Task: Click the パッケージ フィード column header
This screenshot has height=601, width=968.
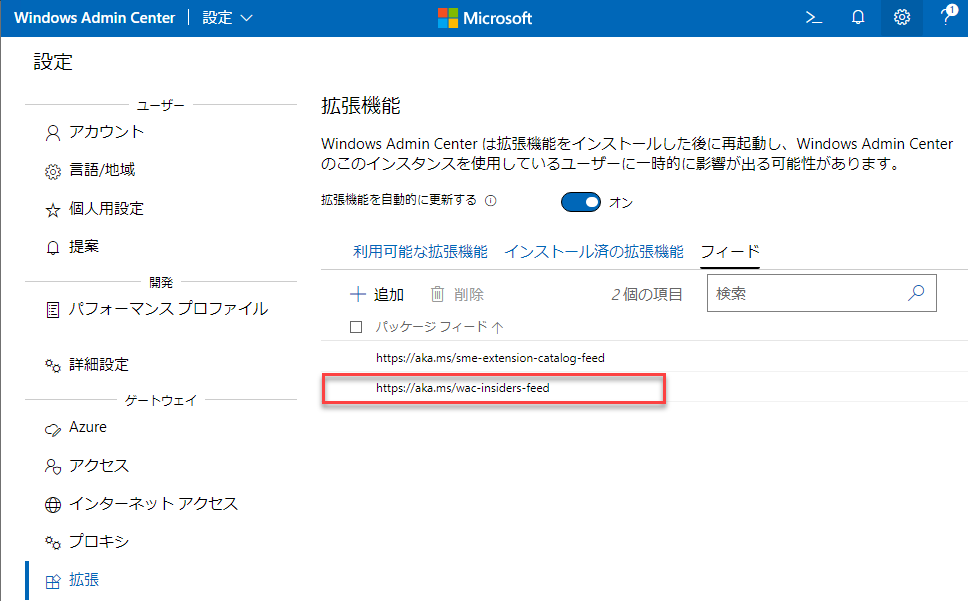Action: 432,327
